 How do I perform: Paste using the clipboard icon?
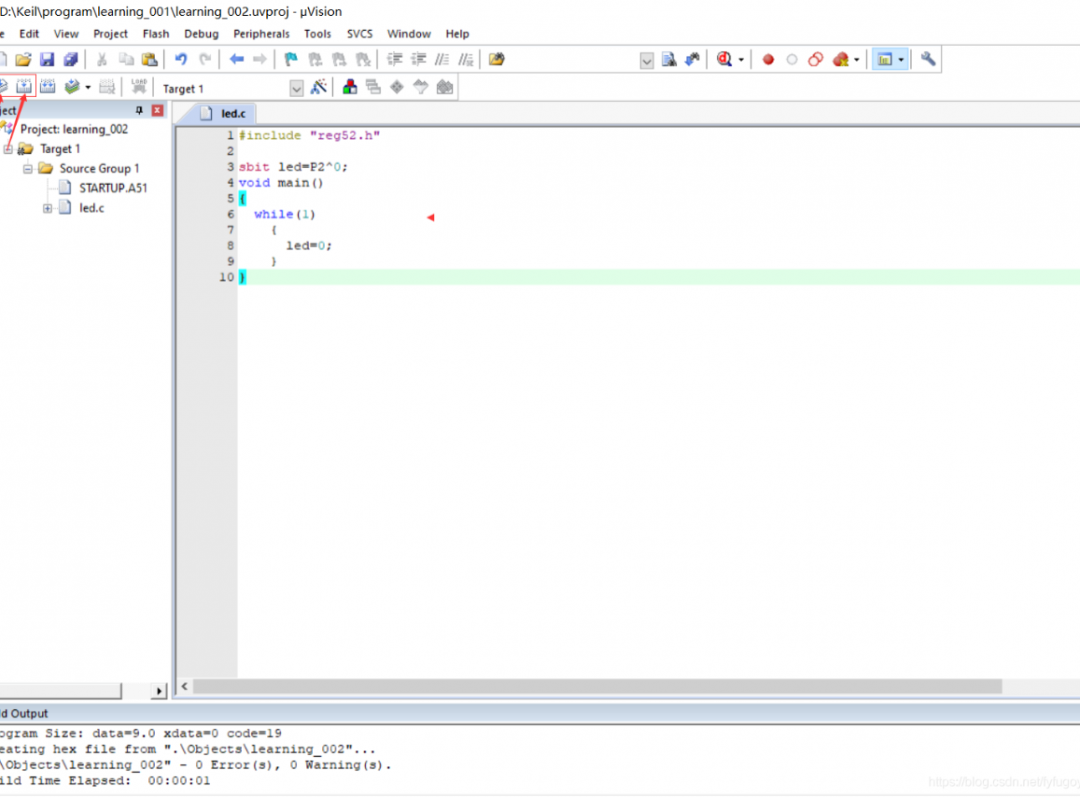coord(149,59)
